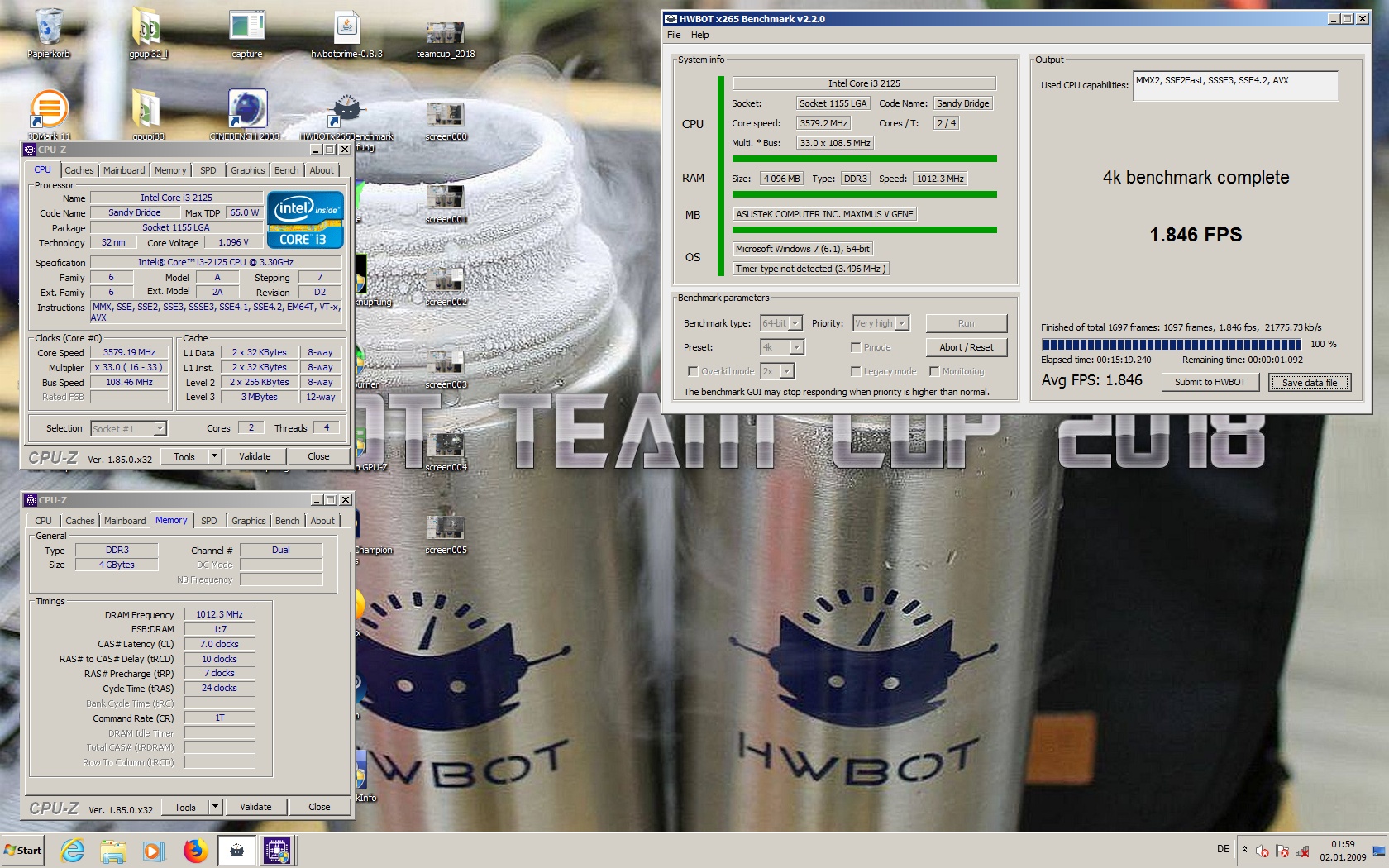Screen dimensions: 1389x868
Task: Switch to the HWBOT x265 taskbar button
Action: point(236,851)
